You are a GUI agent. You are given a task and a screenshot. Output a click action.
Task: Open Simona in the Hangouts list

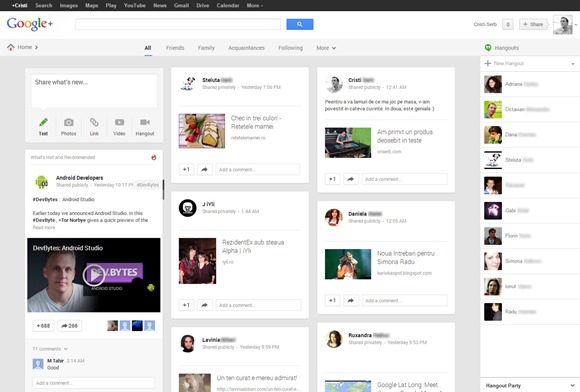(x=530, y=261)
